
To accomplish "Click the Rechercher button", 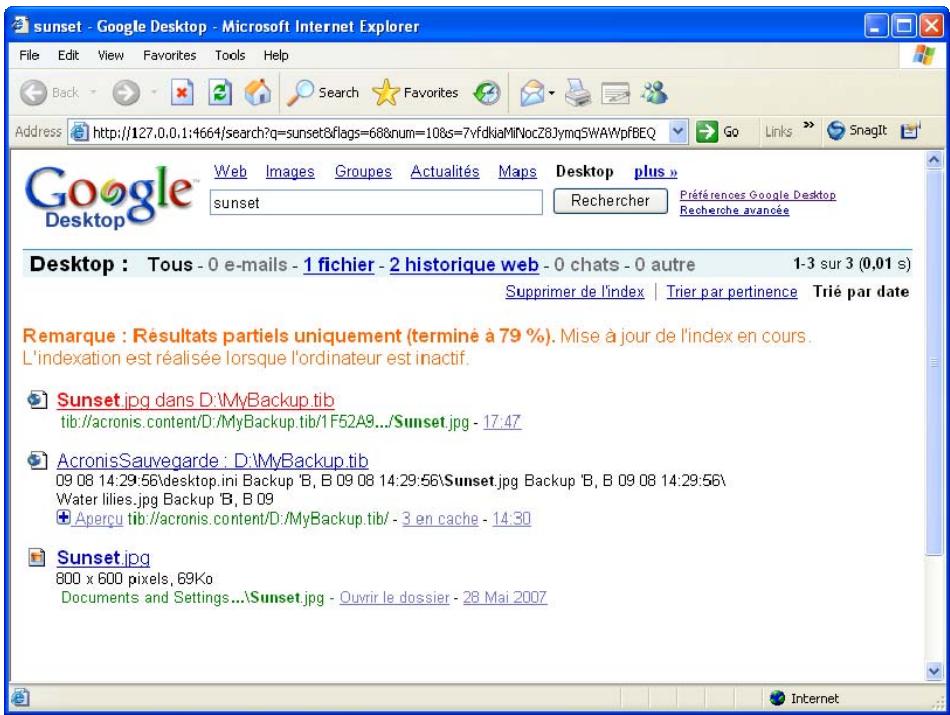I will (x=610, y=201).
